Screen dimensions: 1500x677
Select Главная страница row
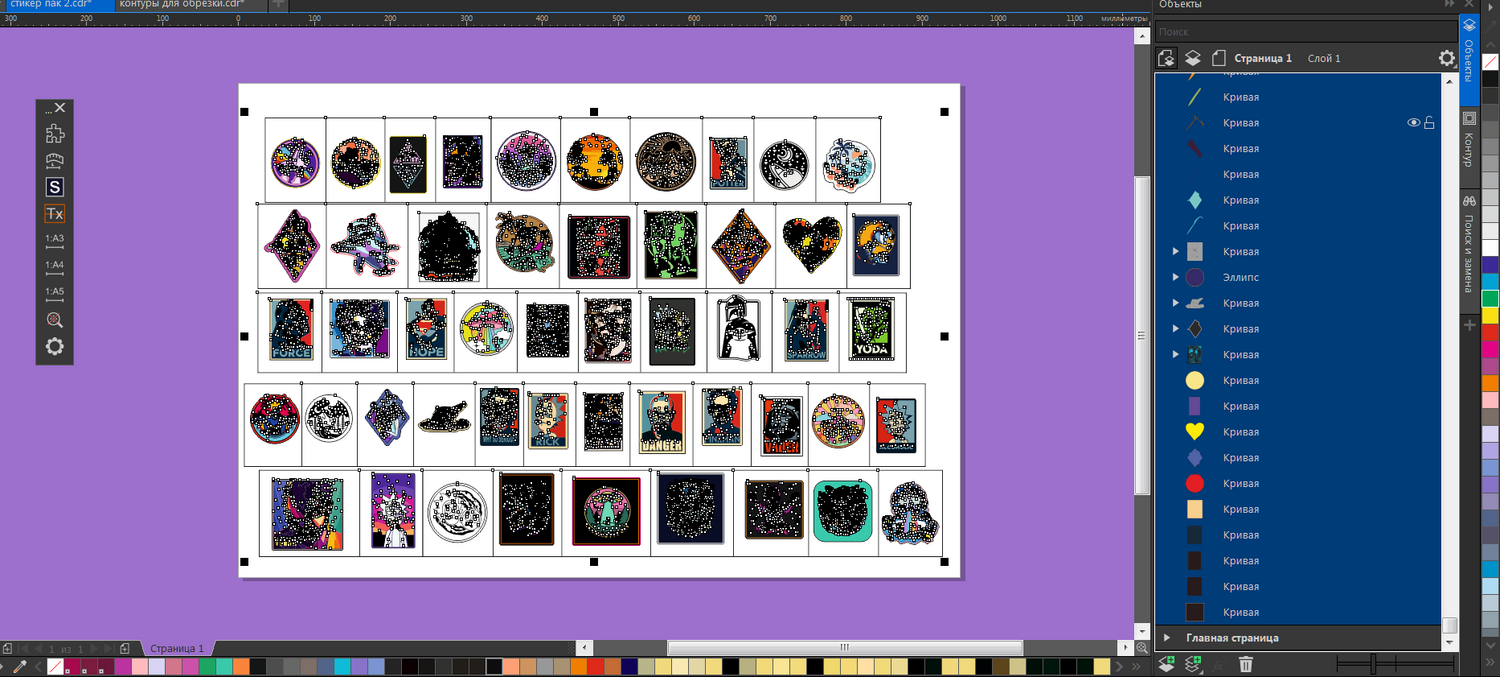pos(1298,638)
